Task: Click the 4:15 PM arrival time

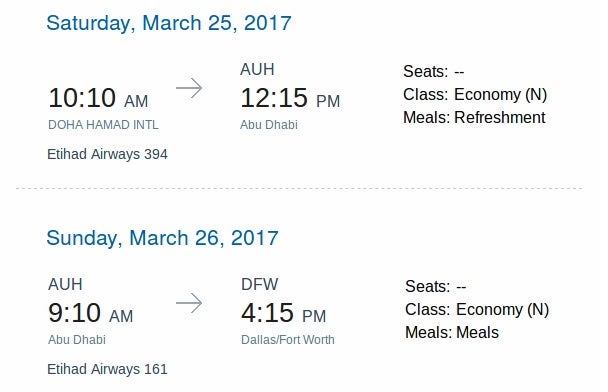Action: pyautogui.click(x=283, y=313)
